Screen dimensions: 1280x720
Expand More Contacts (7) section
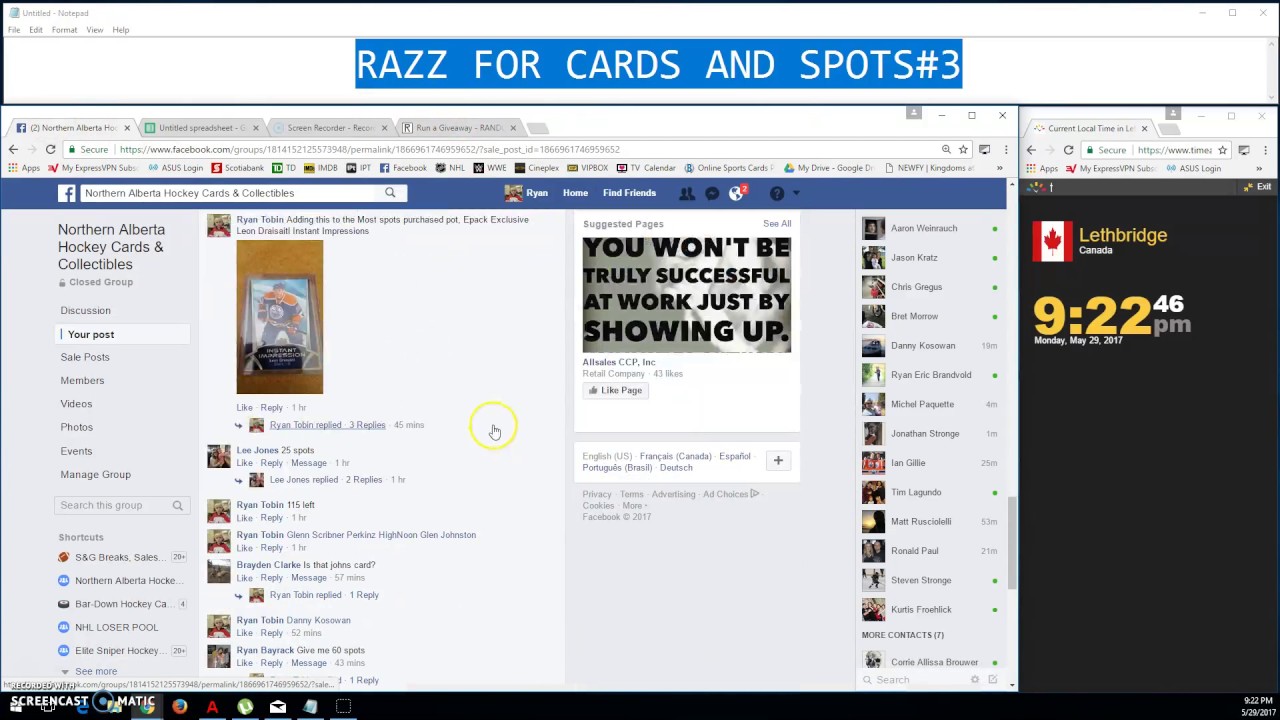click(903, 635)
